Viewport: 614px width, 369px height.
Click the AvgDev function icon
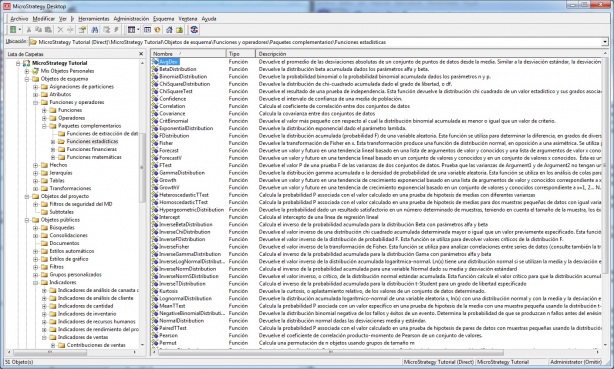[155, 62]
